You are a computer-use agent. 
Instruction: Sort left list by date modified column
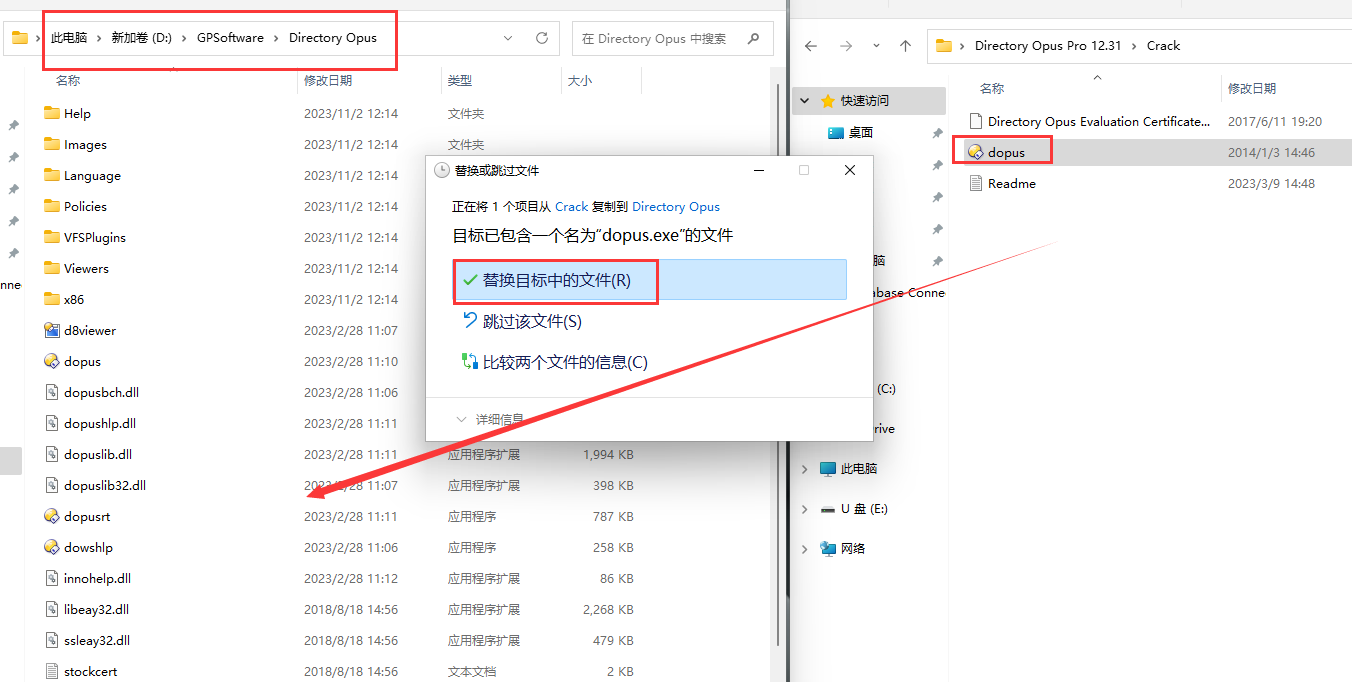[328, 80]
